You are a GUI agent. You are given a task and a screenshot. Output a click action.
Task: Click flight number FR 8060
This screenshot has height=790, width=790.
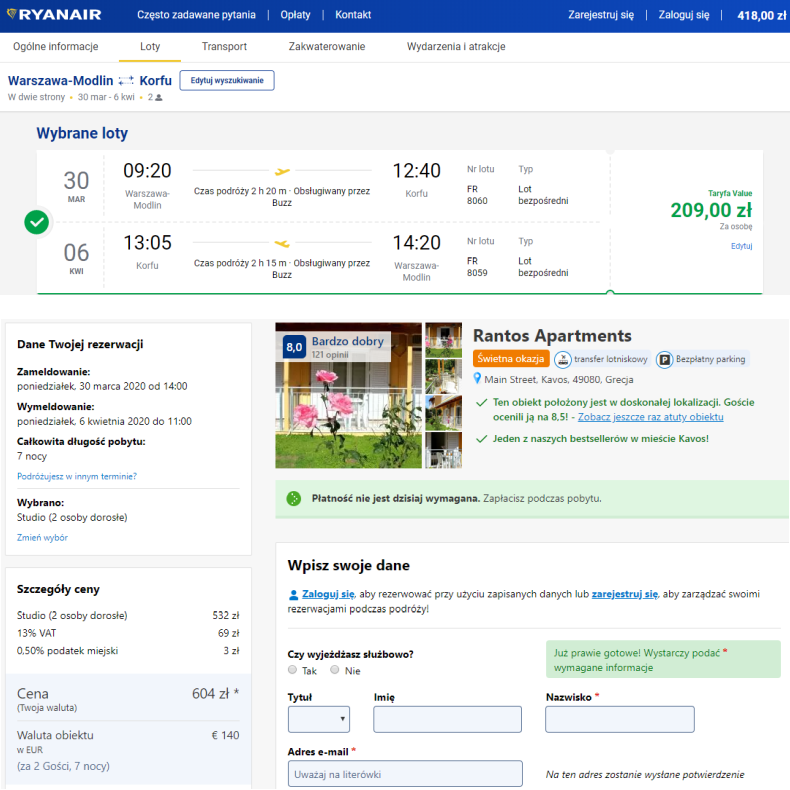click(477, 195)
